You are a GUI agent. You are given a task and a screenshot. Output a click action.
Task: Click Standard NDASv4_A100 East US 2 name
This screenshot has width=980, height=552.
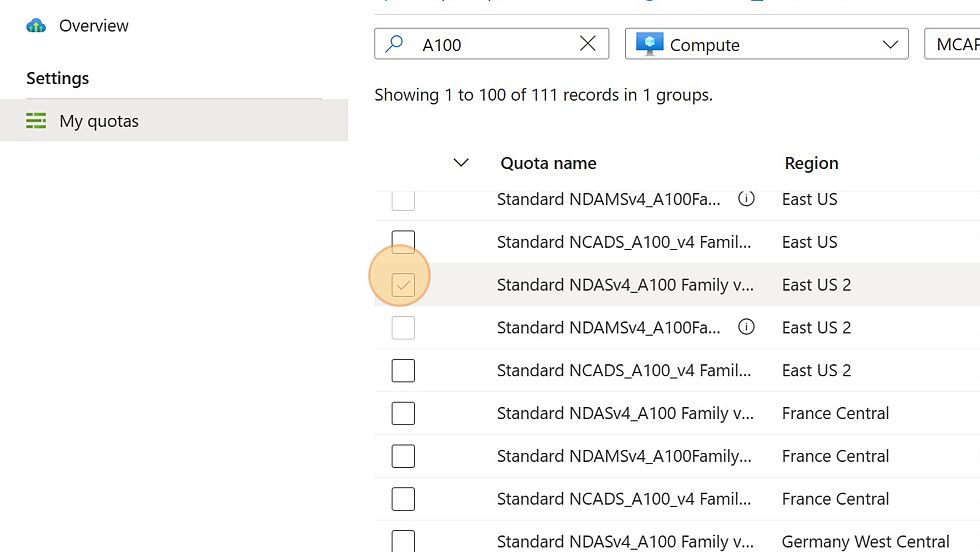pos(625,284)
